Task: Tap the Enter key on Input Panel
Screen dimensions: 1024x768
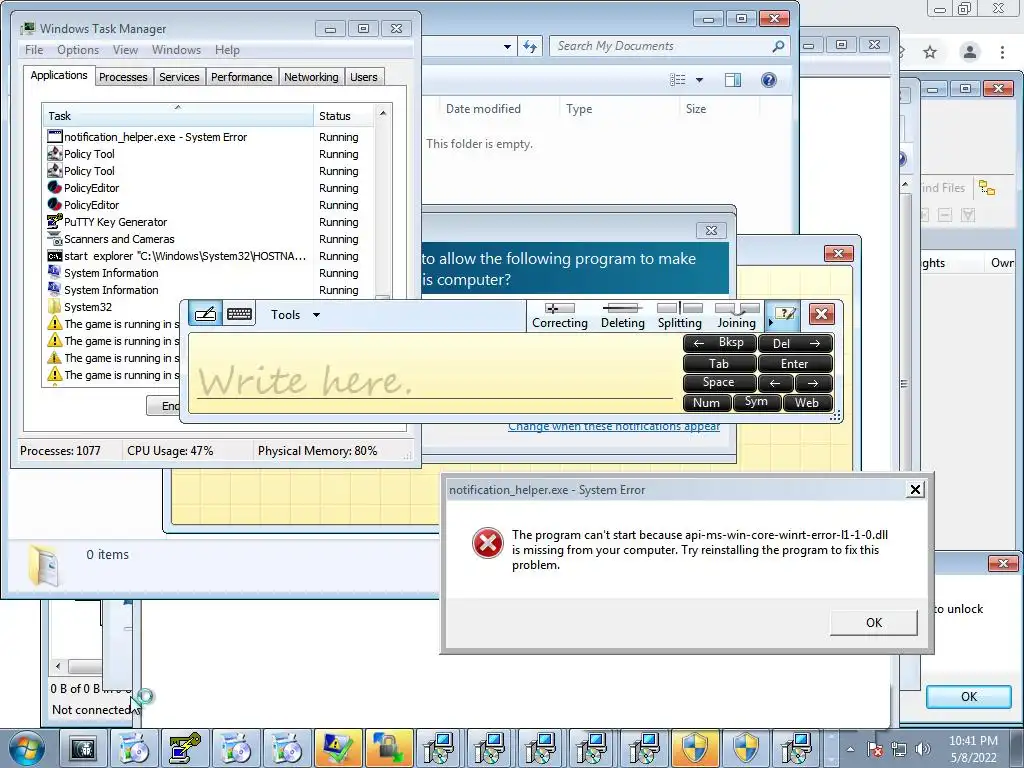Action: click(795, 364)
